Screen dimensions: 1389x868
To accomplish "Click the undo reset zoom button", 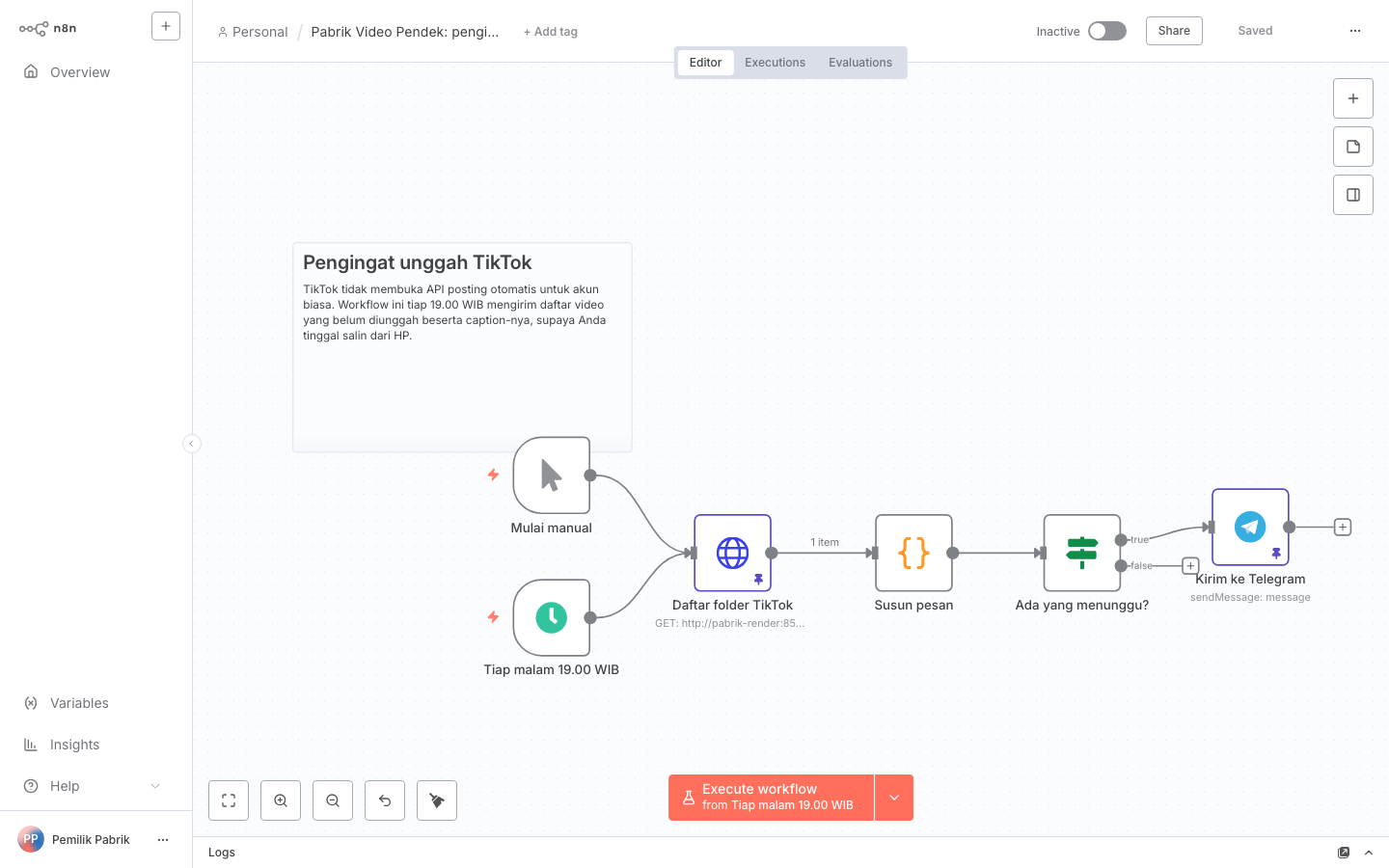I will [385, 800].
